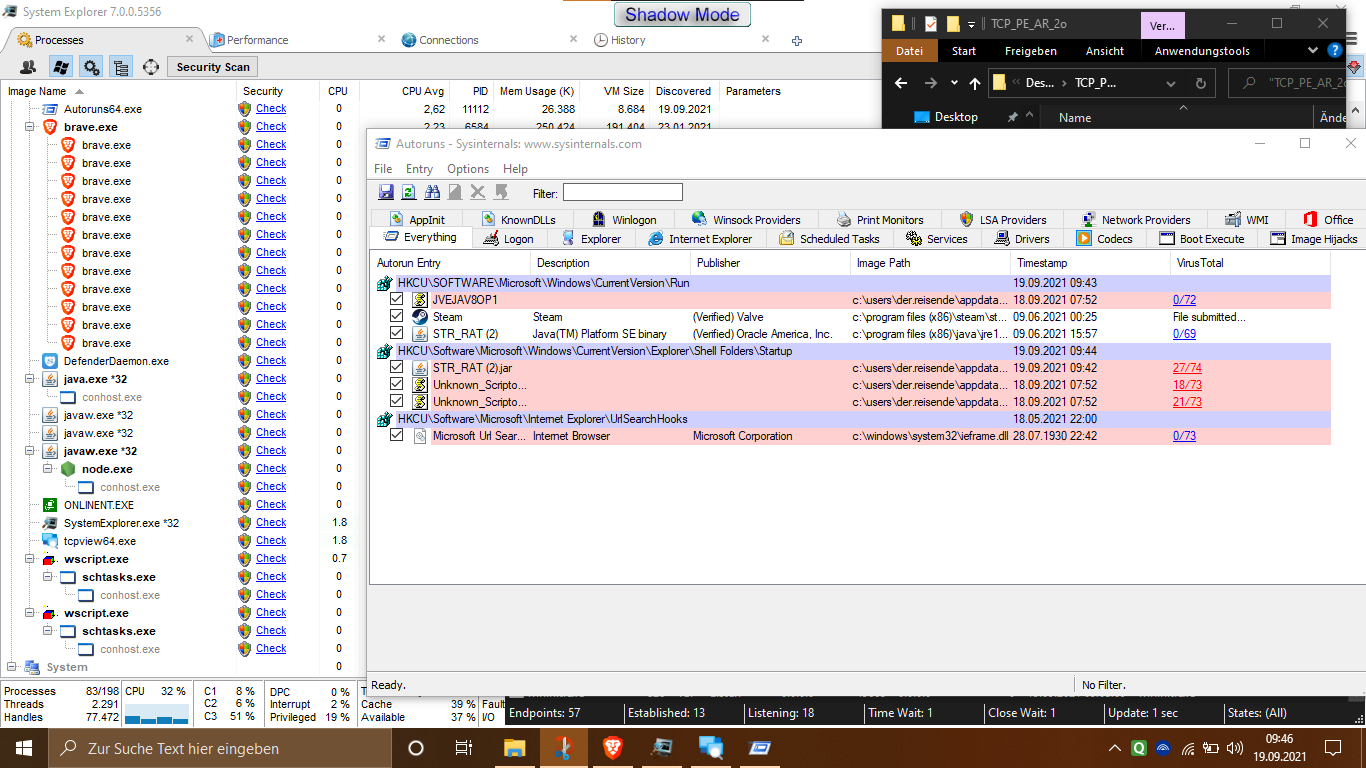Switch to the Scheduled Tasks tab

coord(830,238)
